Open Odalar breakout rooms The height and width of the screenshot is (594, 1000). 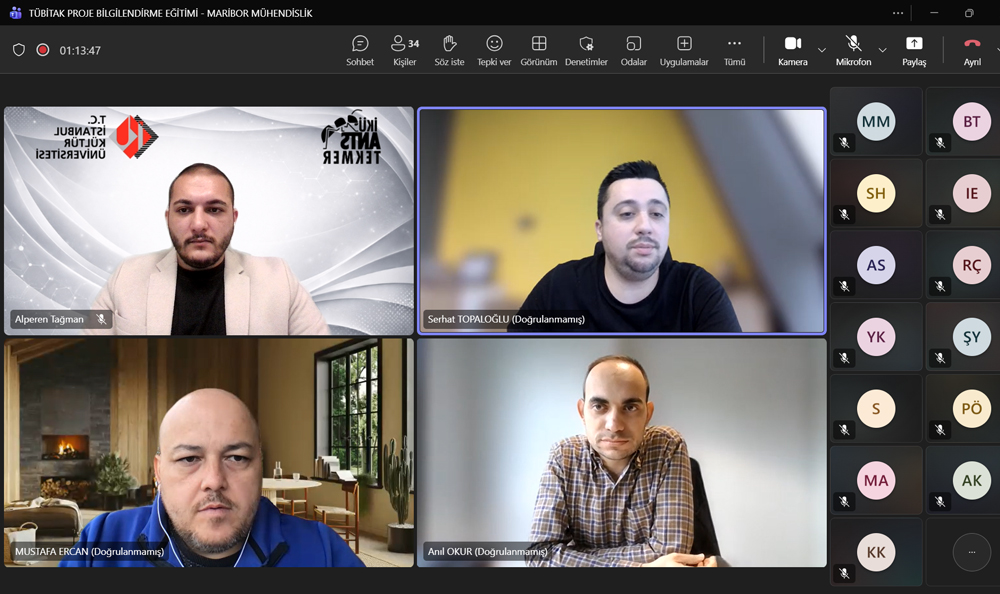click(633, 49)
